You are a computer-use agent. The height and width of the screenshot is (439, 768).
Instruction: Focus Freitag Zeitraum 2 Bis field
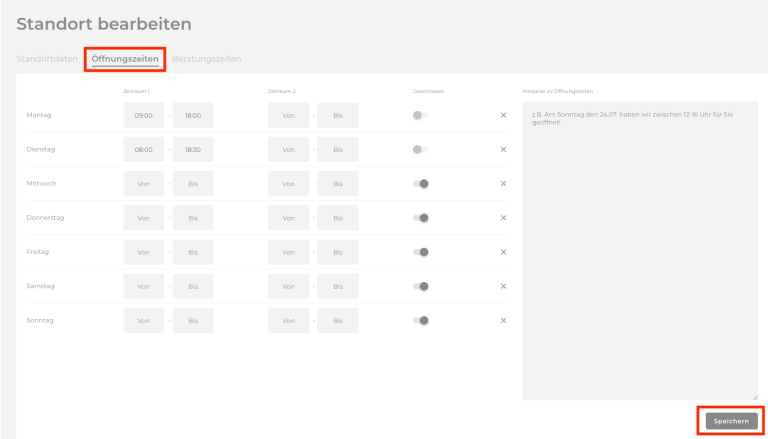pyautogui.click(x=338, y=252)
